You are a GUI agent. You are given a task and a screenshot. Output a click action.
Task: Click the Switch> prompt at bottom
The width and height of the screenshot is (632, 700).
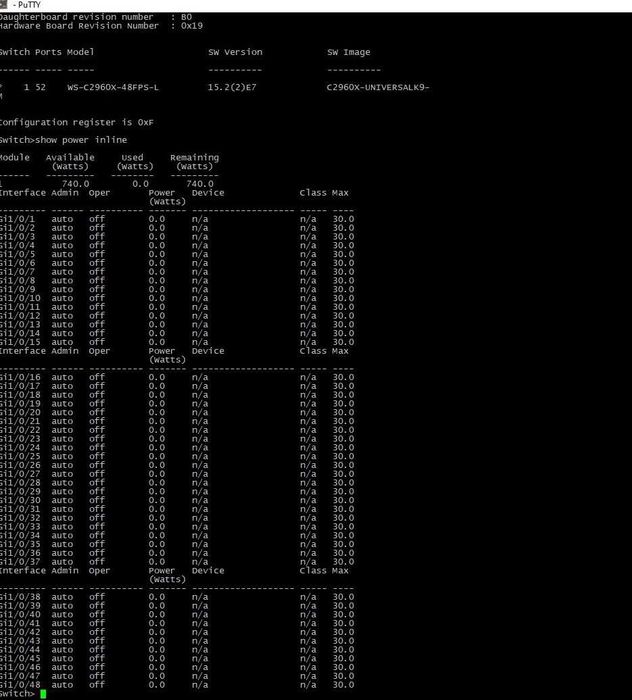pyautogui.click(x=17, y=694)
